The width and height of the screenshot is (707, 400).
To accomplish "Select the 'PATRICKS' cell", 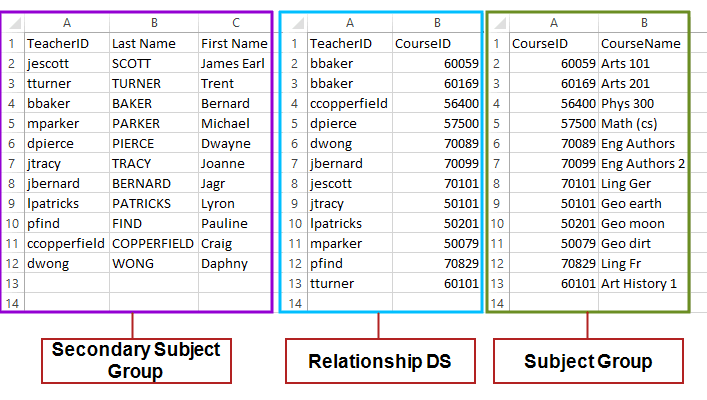I will (154, 203).
